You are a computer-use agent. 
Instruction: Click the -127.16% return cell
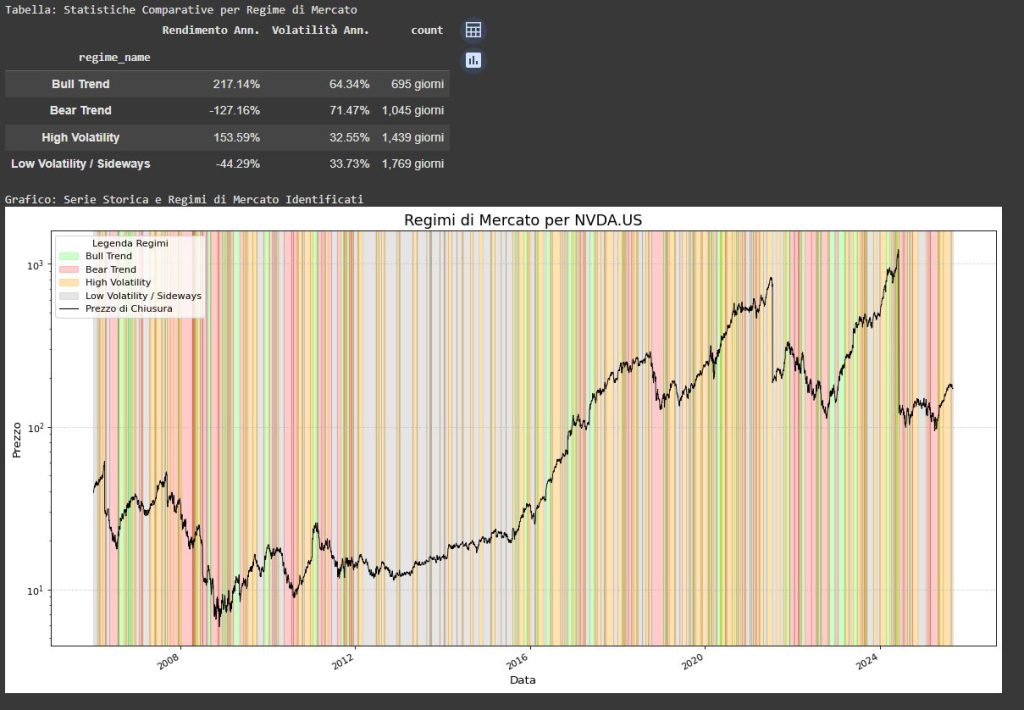[234, 110]
